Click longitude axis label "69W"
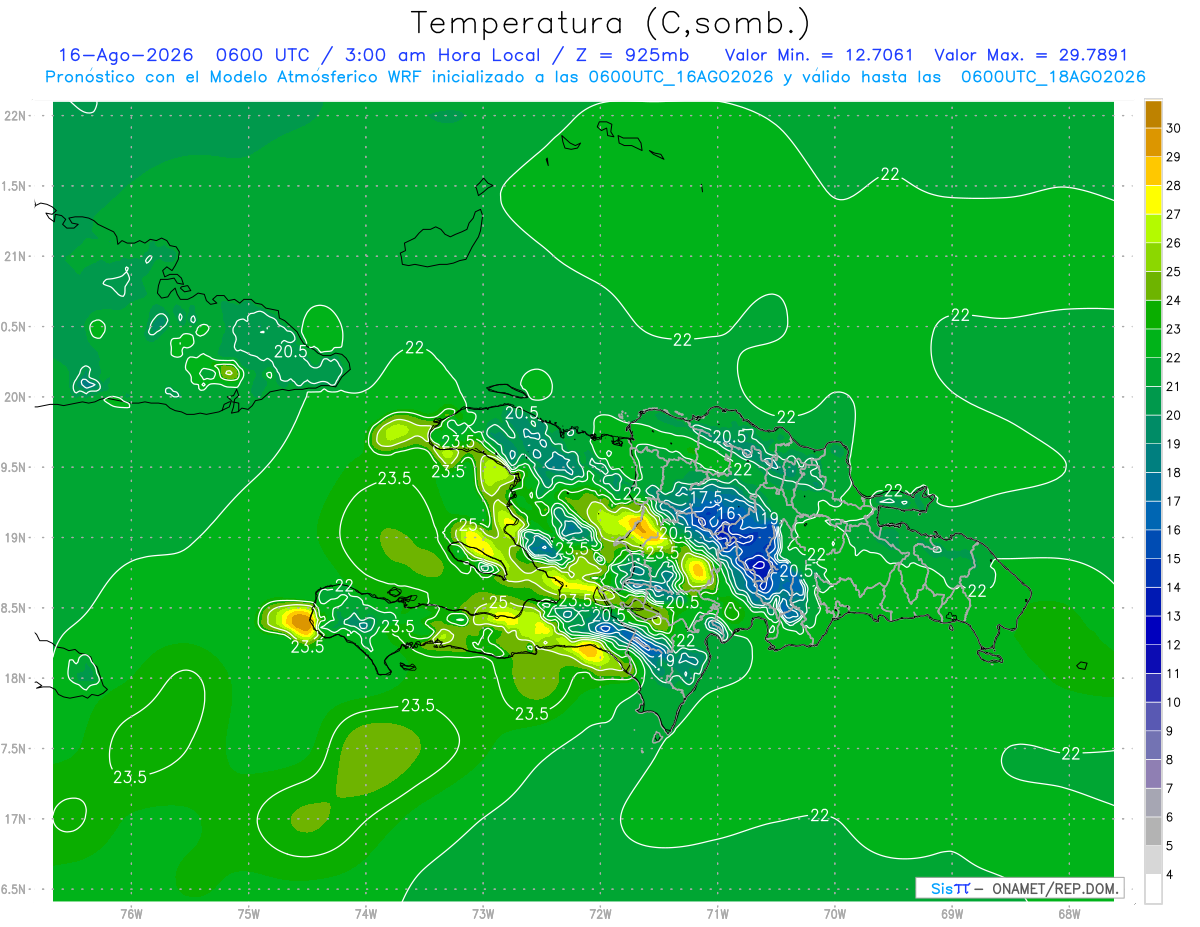This screenshot has height=927, width=1200. coord(951,914)
